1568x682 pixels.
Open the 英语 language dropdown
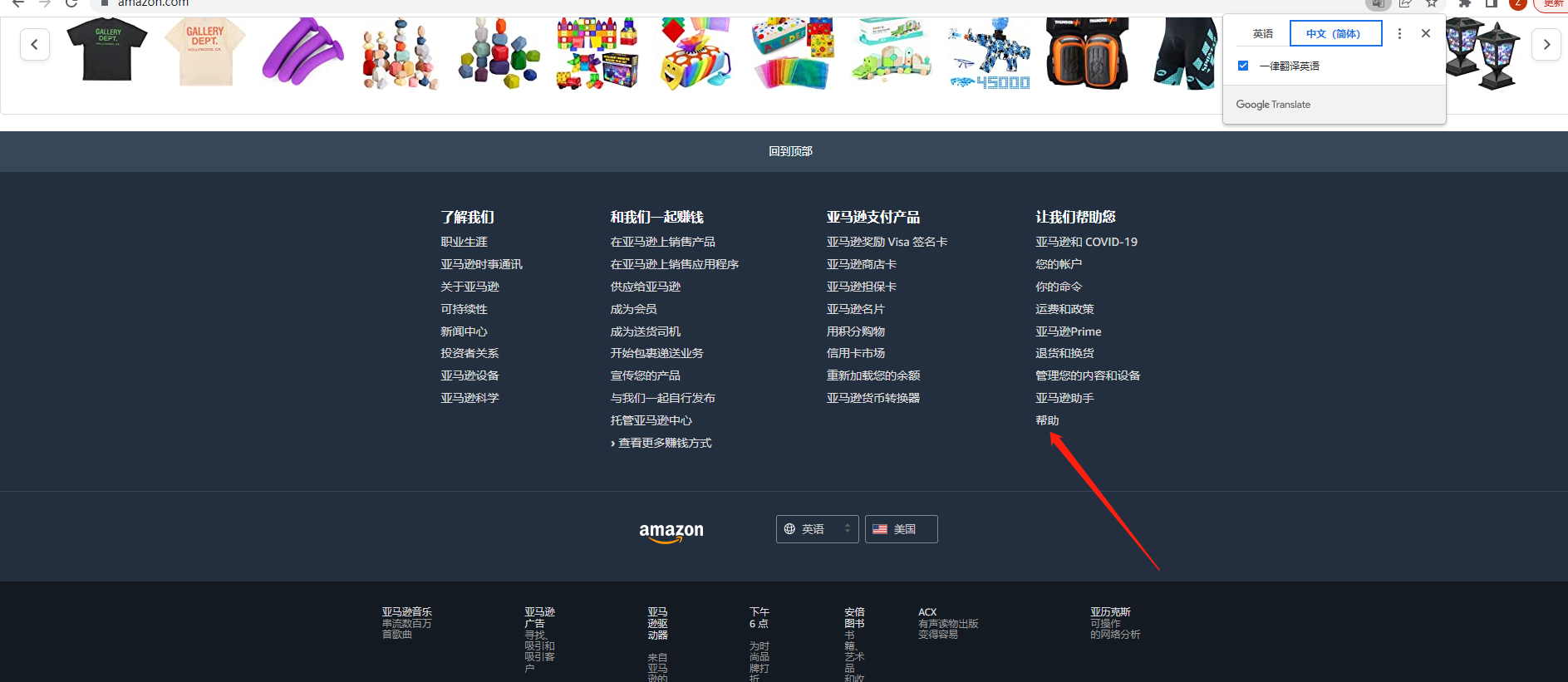(817, 529)
